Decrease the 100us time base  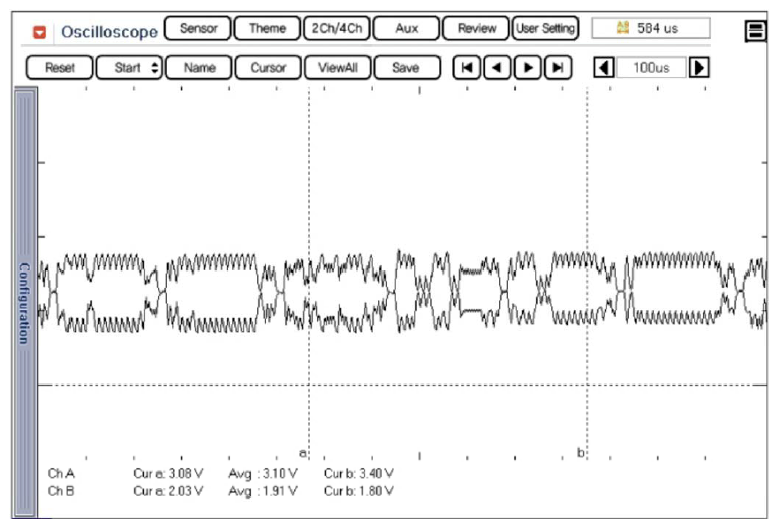(x=604, y=68)
